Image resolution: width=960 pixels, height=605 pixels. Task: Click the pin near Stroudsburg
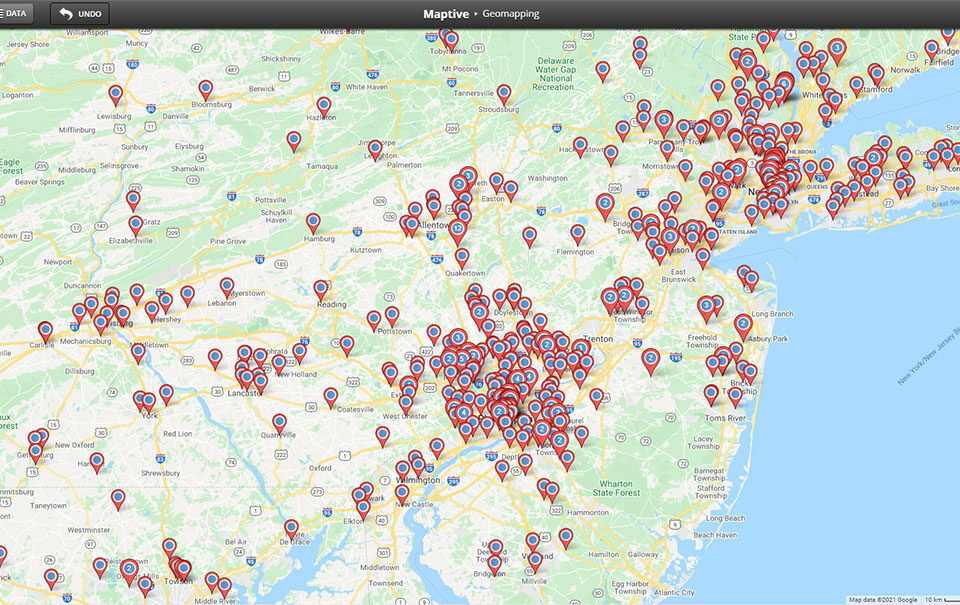[504, 93]
